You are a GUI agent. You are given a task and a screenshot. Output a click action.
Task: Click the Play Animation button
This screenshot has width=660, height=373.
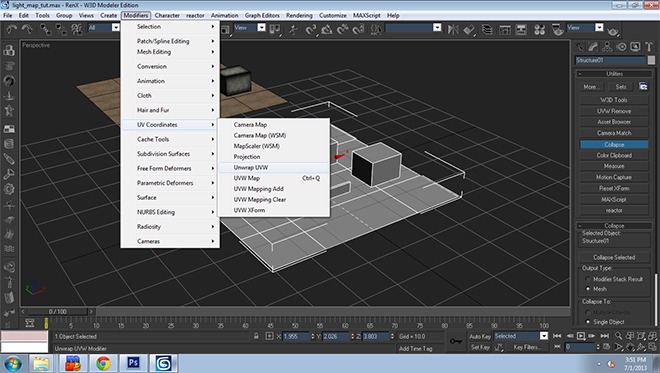click(581, 336)
